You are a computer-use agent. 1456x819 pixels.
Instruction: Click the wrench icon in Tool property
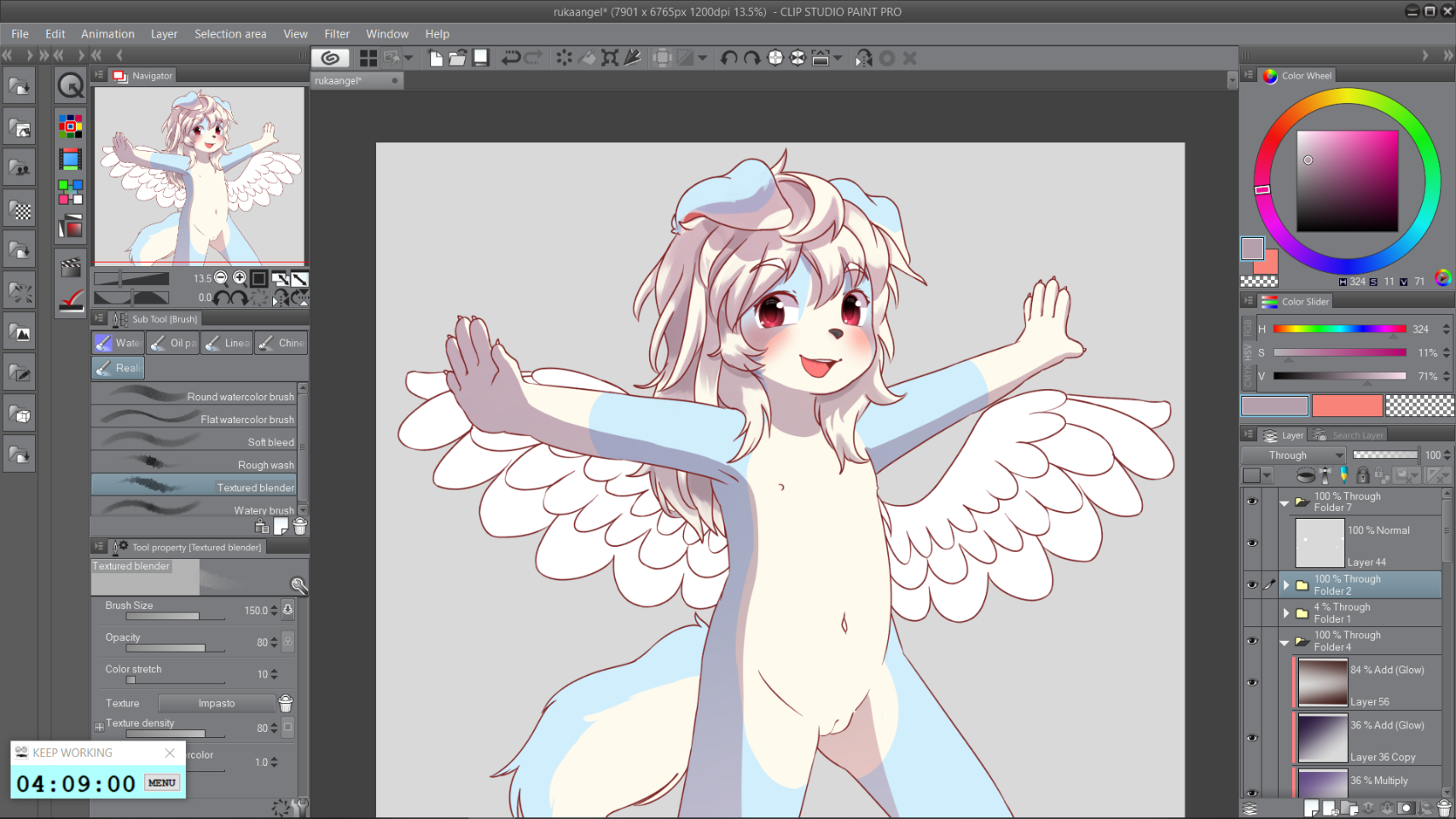pos(299,585)
